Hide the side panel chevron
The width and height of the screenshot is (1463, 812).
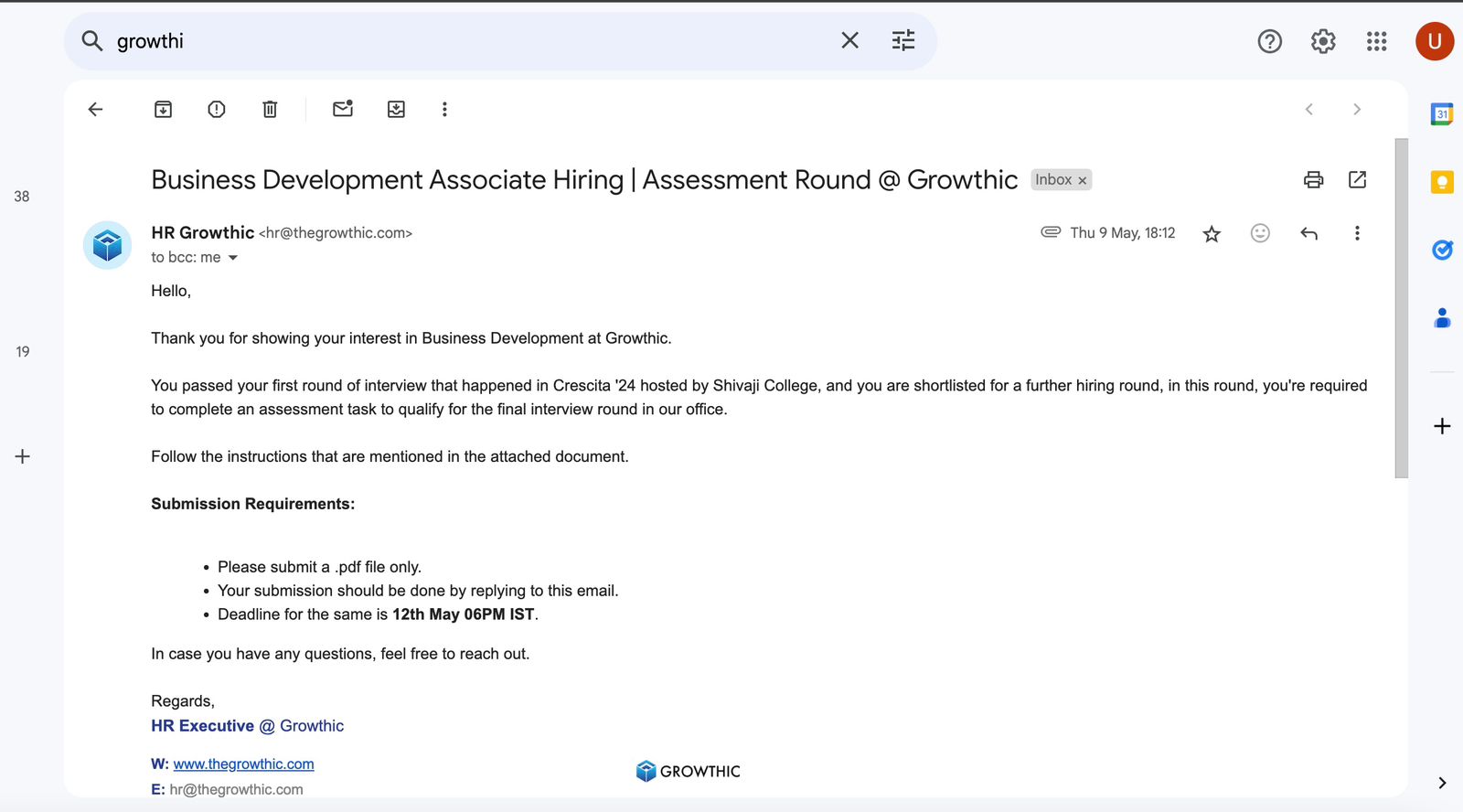tap(1442, 783)
